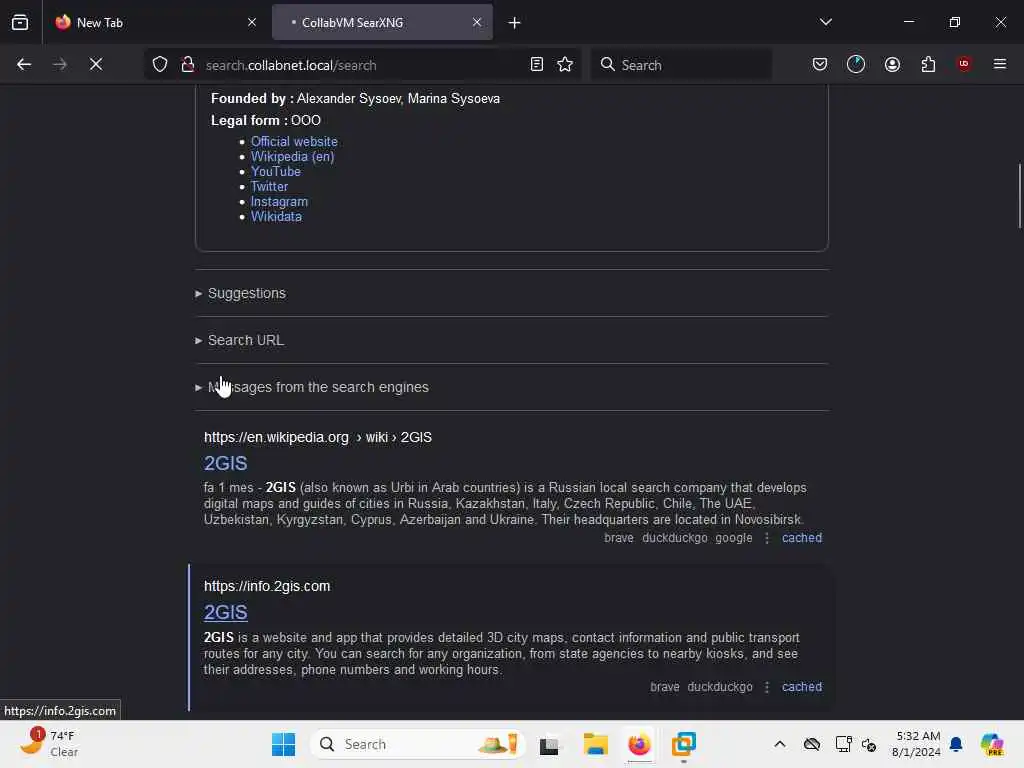Close the New Tab tab
The height and width of the screenshot is (768, 1024).
tap(252, 22)
